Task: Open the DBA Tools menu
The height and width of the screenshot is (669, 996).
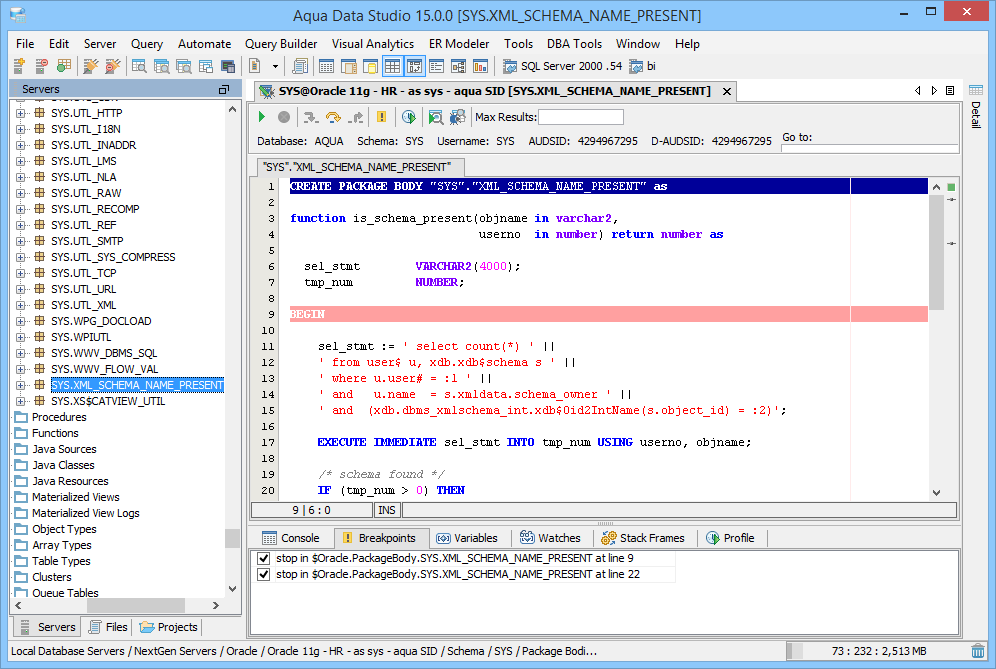Action: pyautogui.click(x=574, y=44)
